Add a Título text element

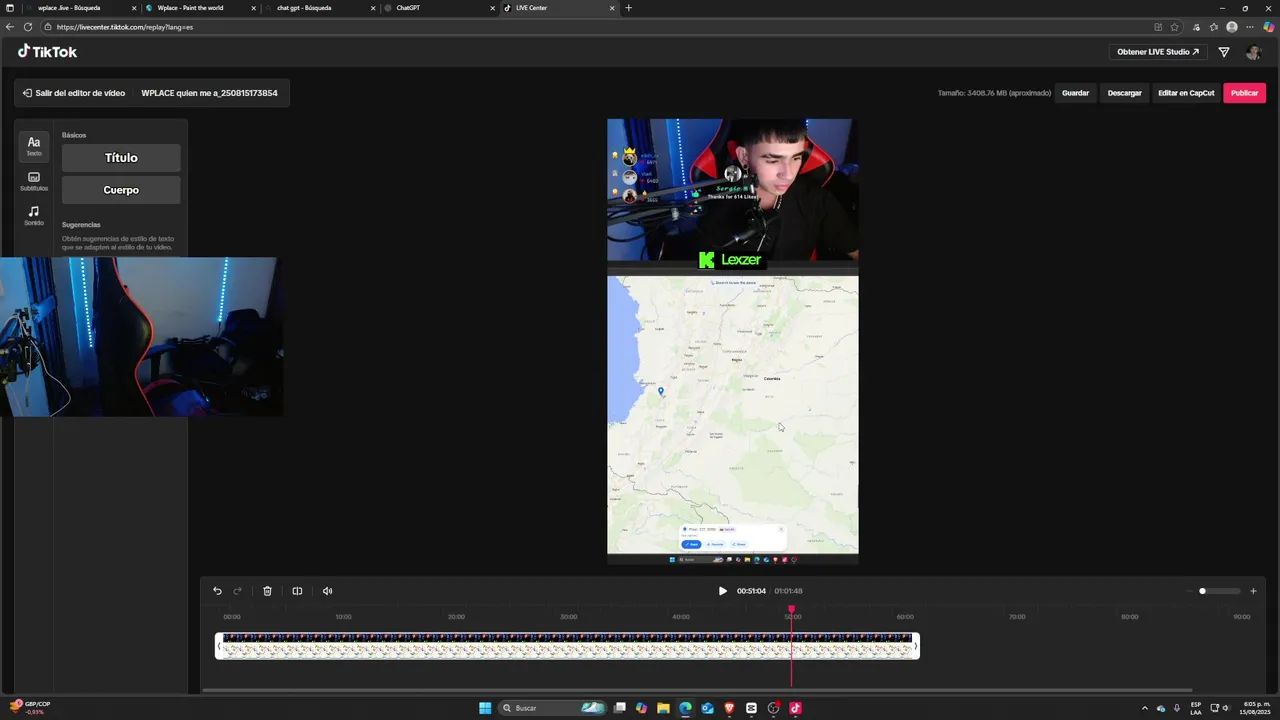tap(121, 158)
